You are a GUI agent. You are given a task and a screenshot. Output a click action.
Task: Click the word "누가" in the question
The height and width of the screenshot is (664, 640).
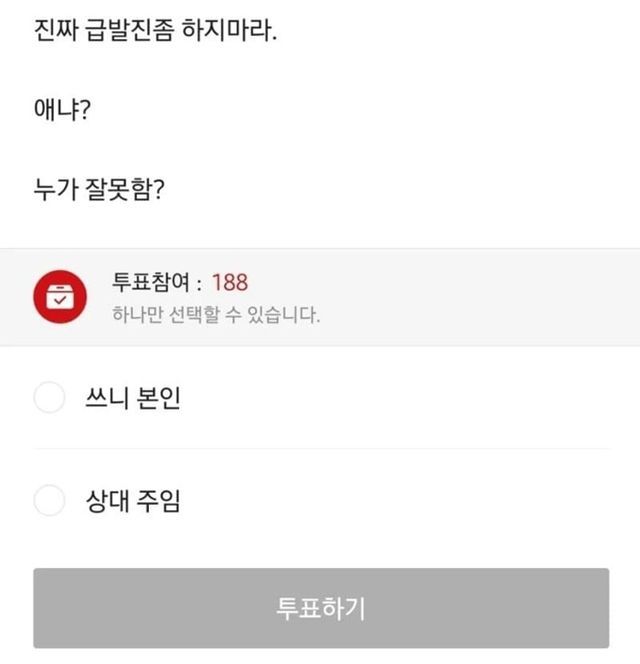pos(59,189)
